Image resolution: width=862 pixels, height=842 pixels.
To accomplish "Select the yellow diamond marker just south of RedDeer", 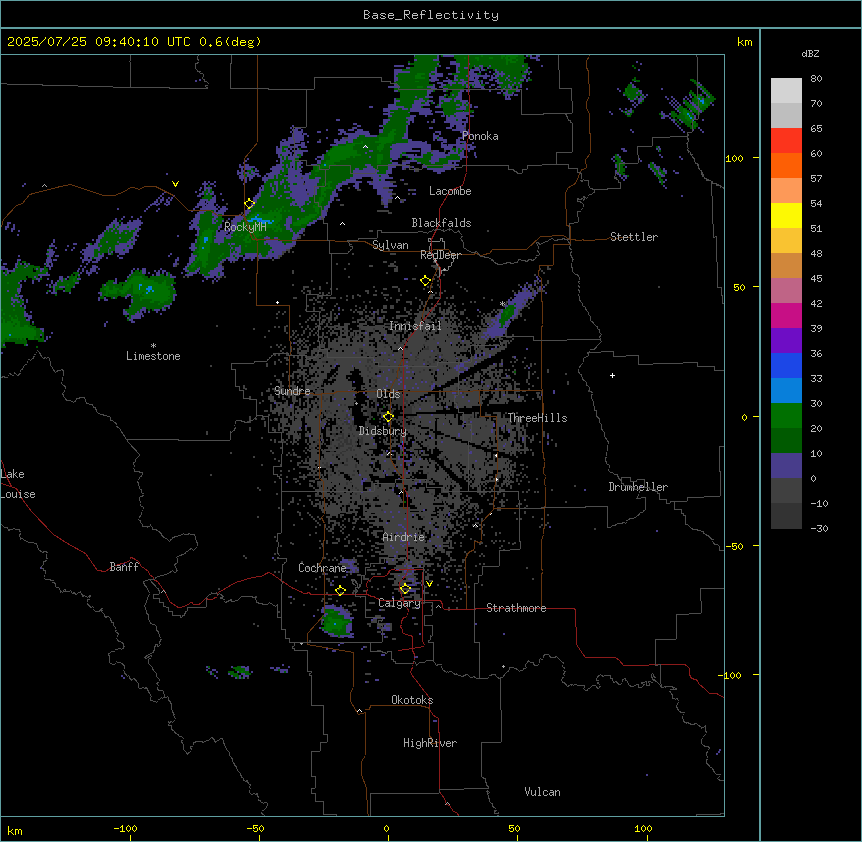I will (426, 281).
